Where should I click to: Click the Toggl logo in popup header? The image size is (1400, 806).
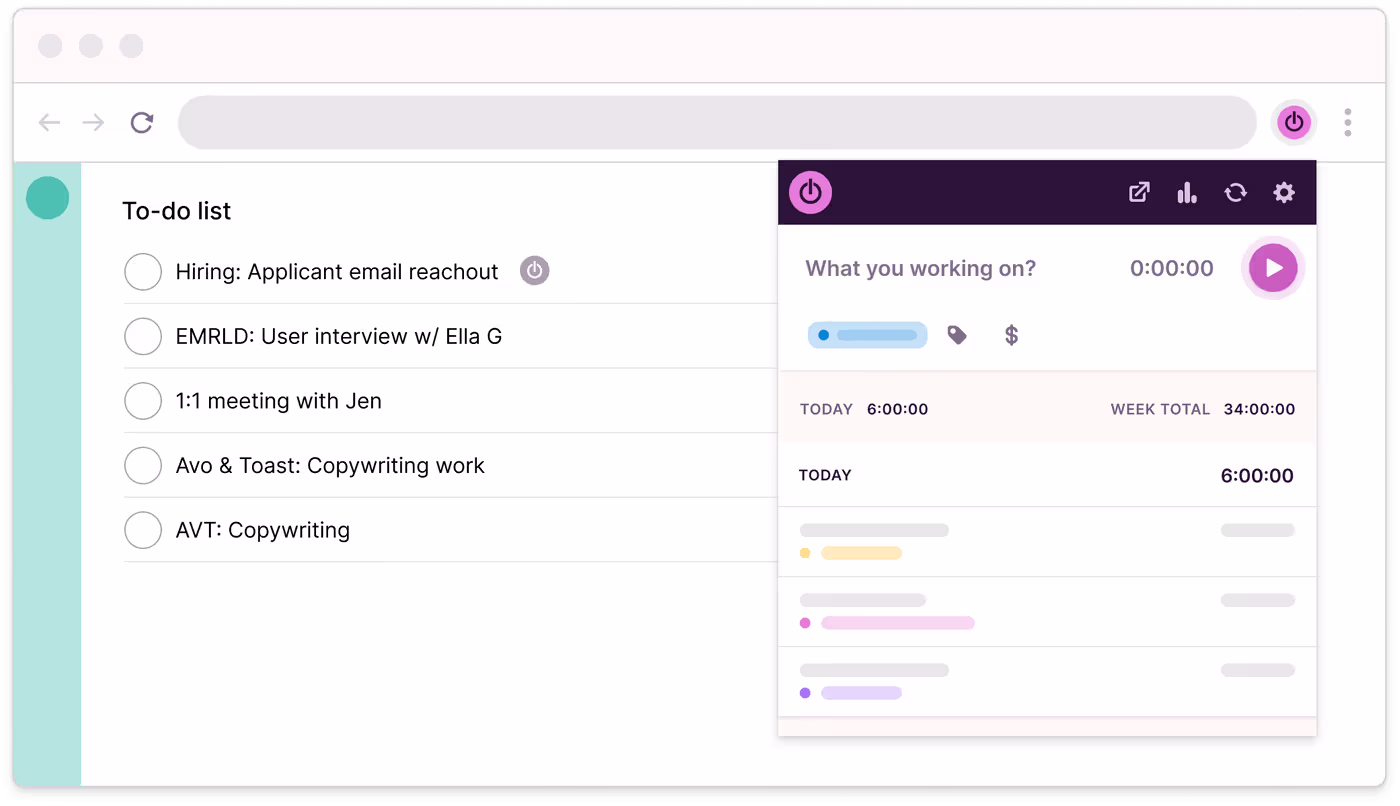[x=810, y=192]
